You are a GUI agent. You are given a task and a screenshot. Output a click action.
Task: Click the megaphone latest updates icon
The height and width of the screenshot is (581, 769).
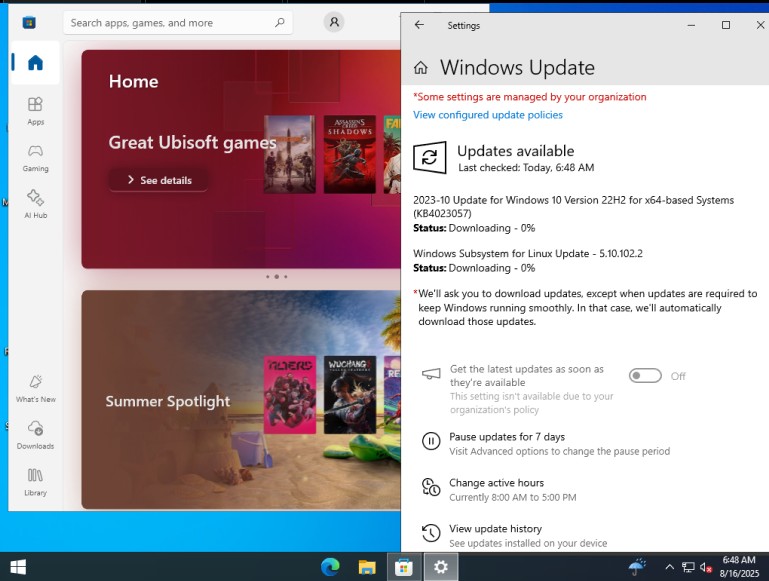[431, 375]
